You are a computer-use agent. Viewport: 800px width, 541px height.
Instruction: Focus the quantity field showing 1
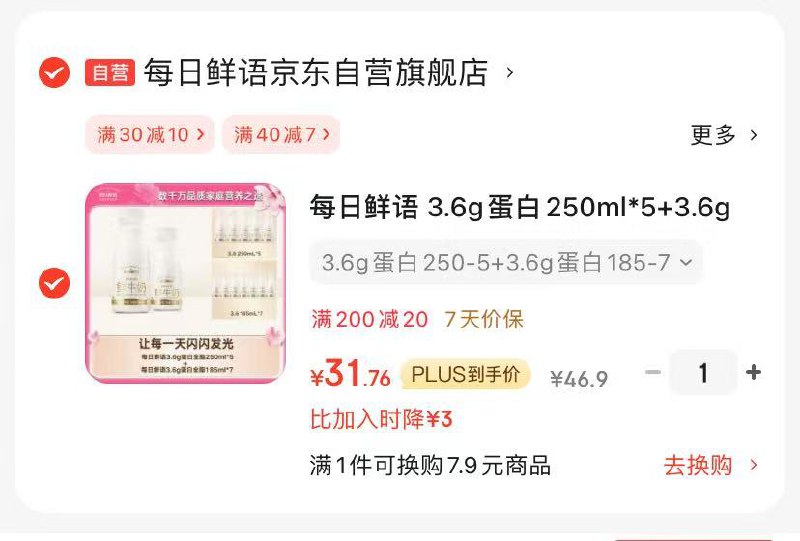tap(703, 372)
